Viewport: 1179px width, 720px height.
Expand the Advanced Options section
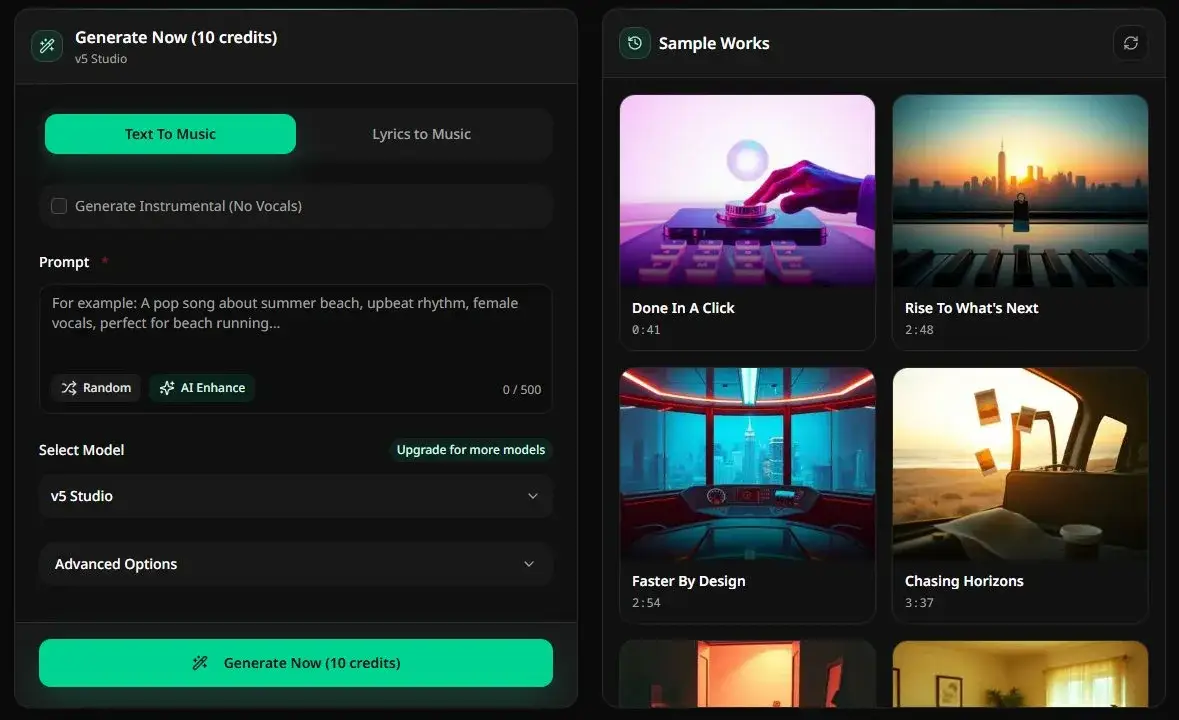tap(296, 564)
